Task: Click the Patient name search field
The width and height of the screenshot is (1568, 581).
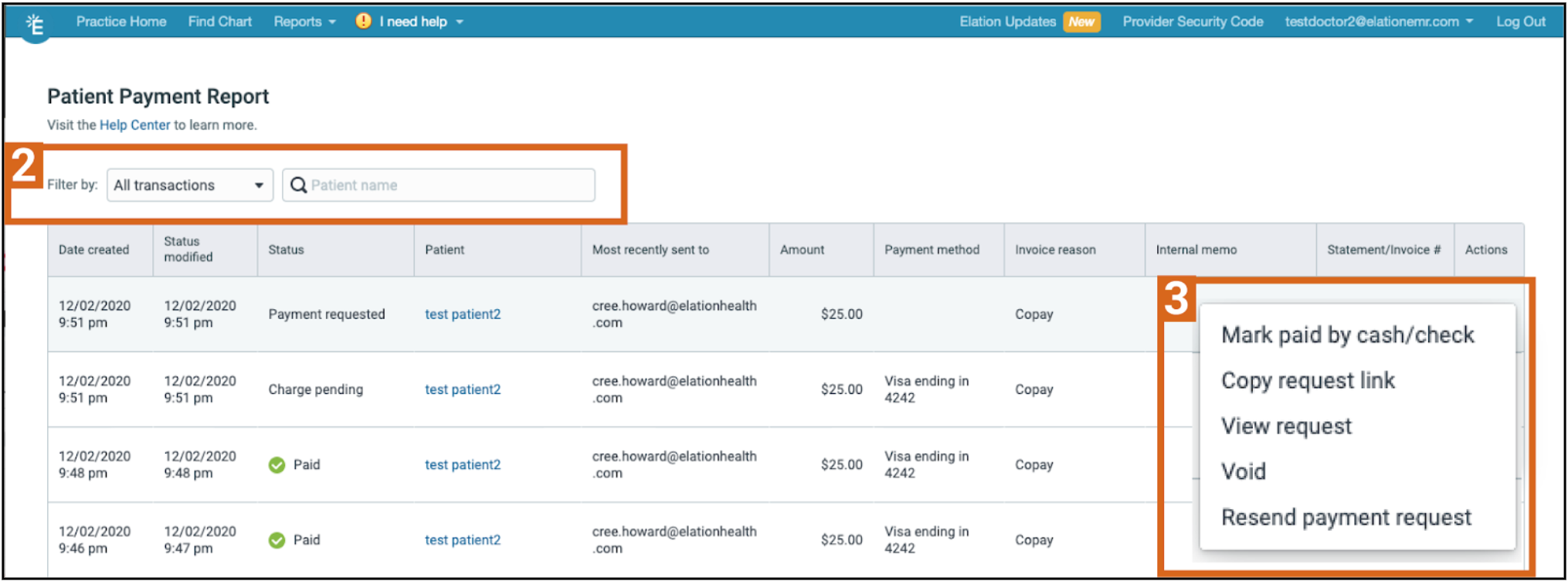Action: tap(448, 185)
